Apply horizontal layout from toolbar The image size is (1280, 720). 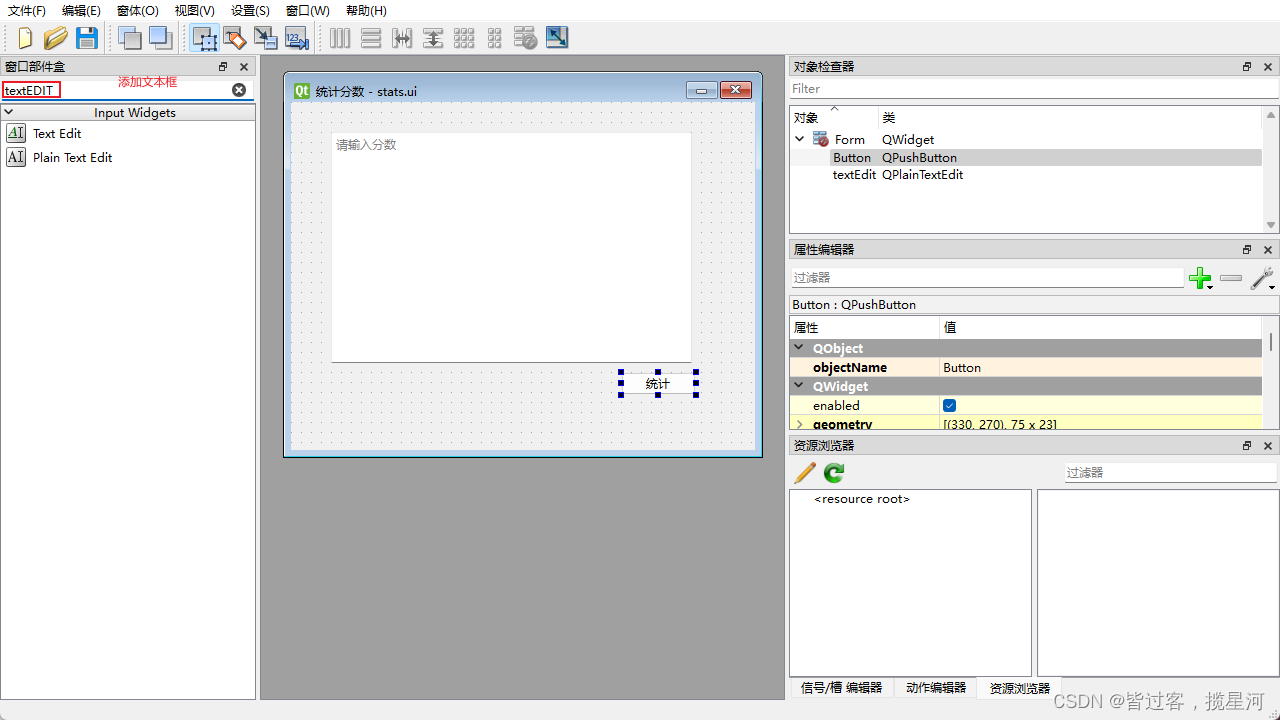click(340, 38)
